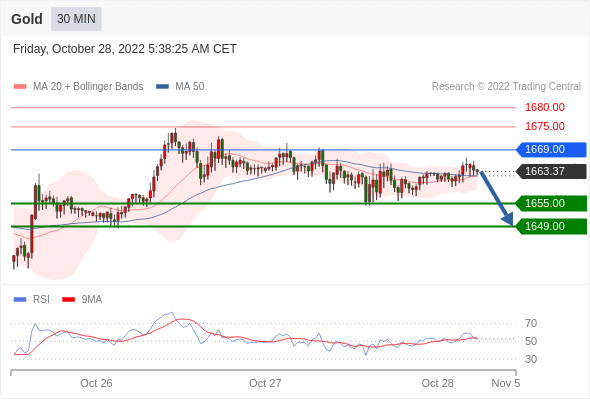
Task: Select the 30 MIN timeframe button
Action: click(76, 19)
